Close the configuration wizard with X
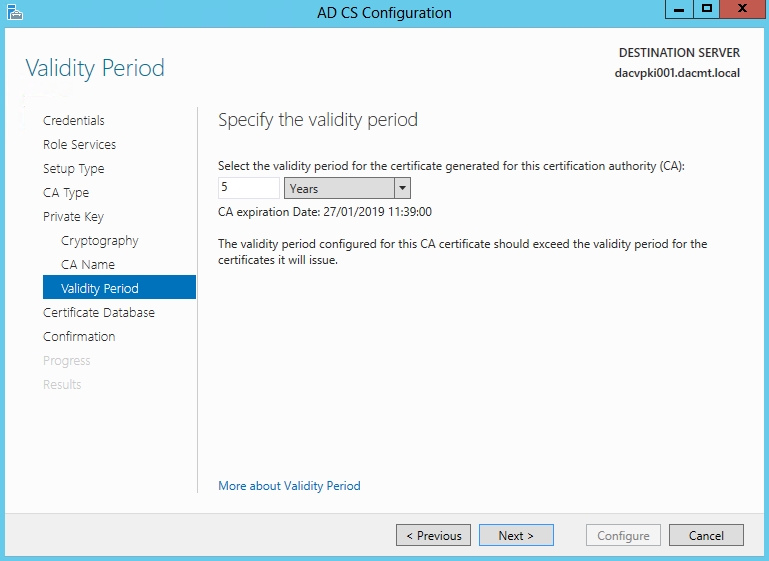769x561 pixels. [x=743, y=9]
